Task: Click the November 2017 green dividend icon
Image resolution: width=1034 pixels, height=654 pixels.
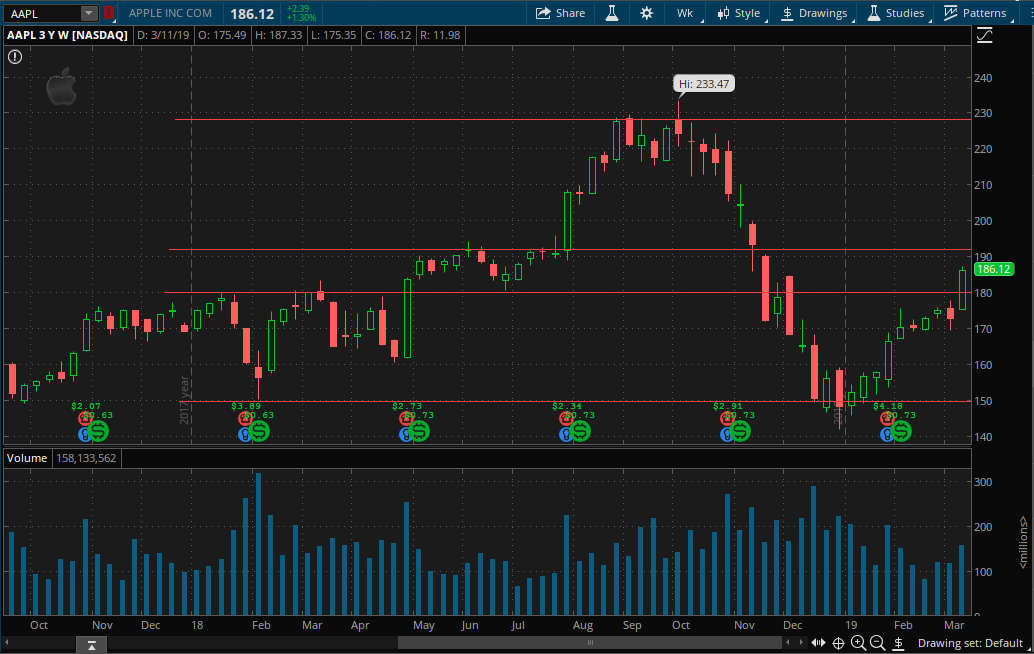Action: (x=98, y=431)
